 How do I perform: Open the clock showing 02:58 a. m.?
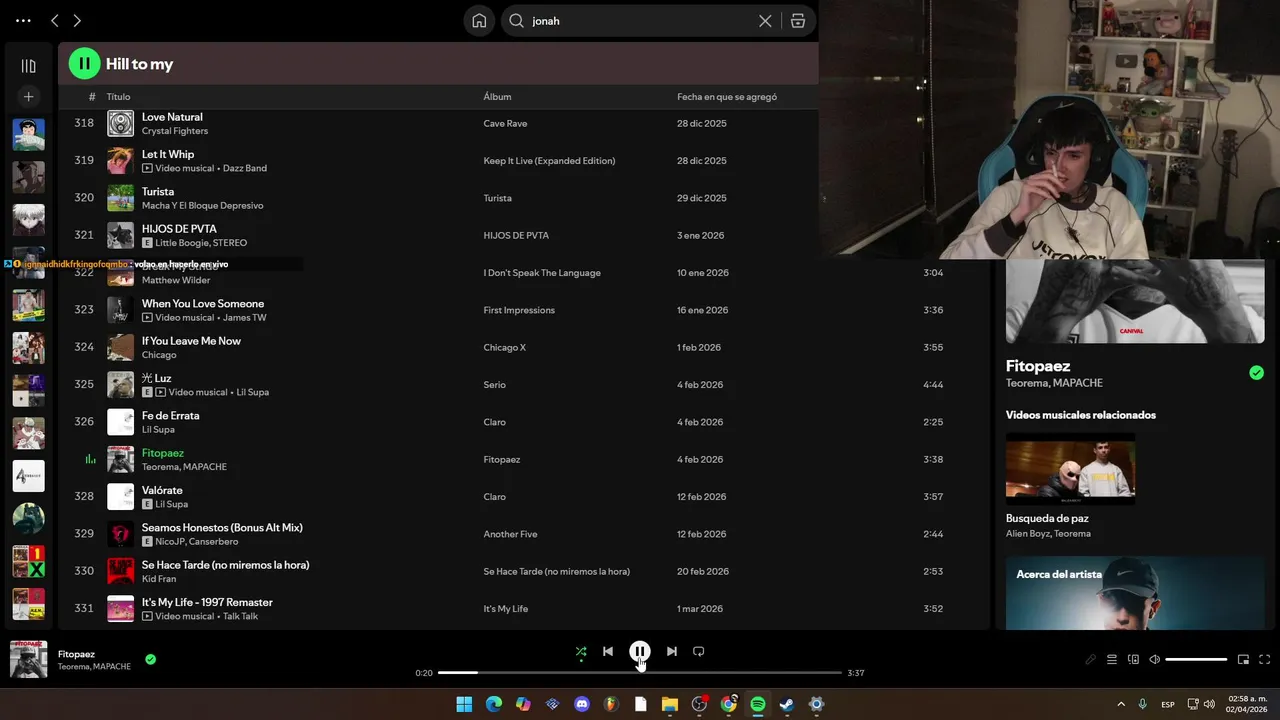[1247, 704]
